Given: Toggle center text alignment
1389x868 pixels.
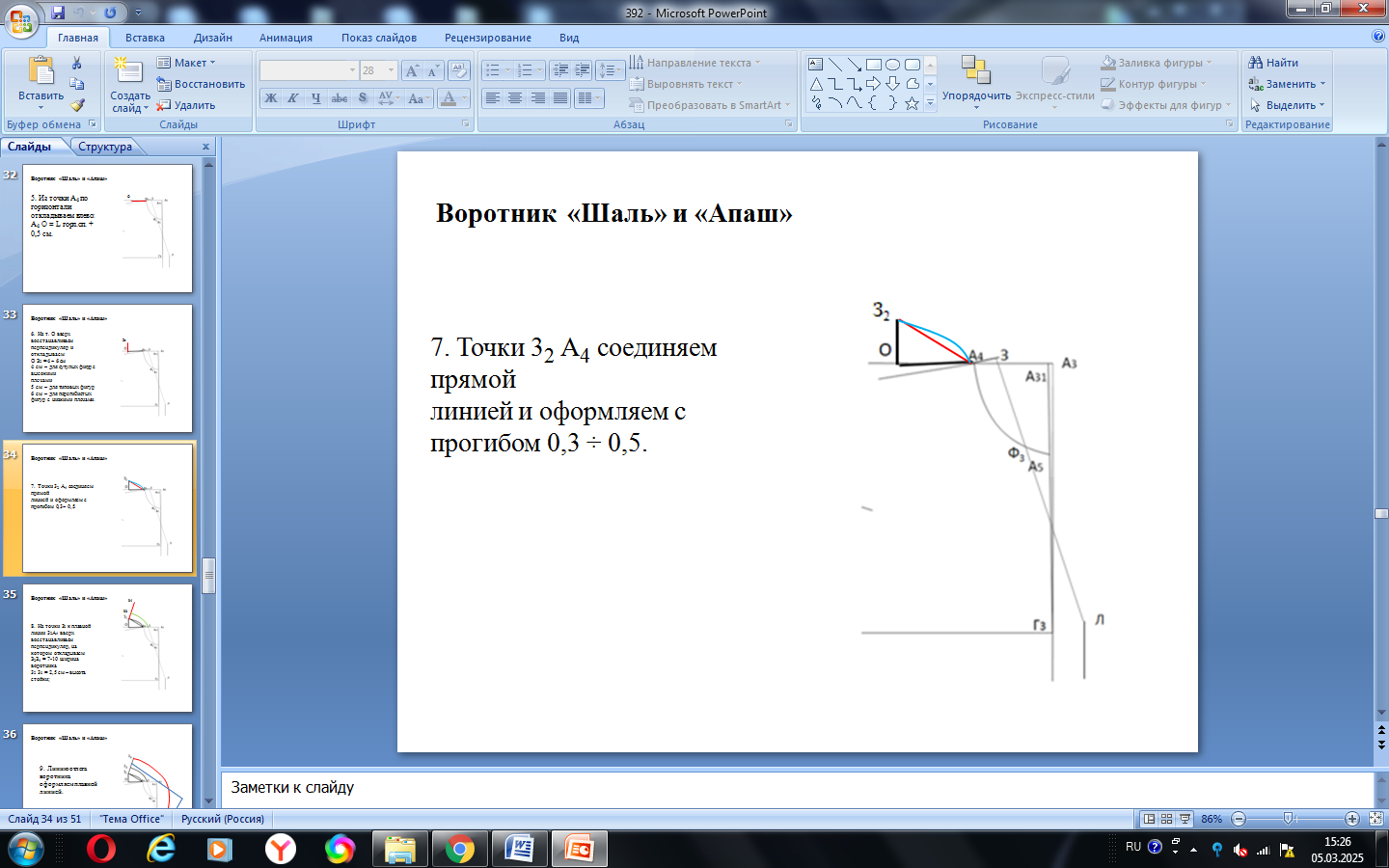Looking at the screenshot, I should pos(515,98).
